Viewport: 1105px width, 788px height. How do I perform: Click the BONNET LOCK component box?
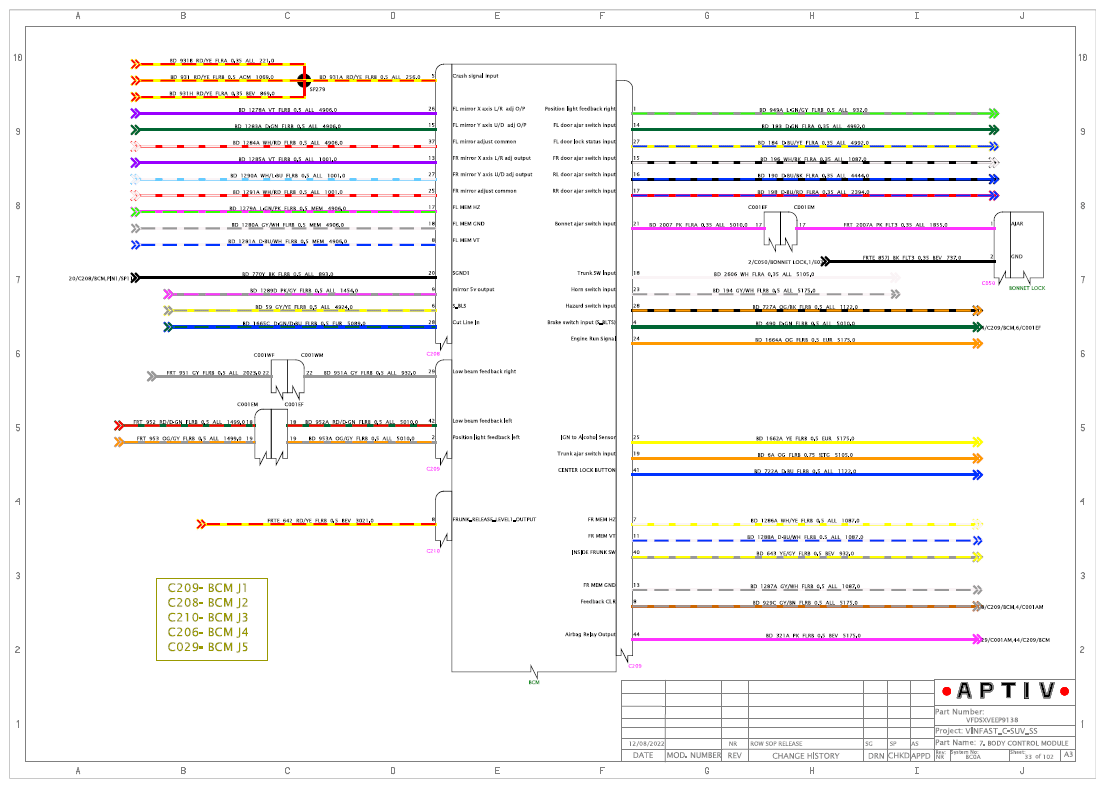tap(1018, 247)
